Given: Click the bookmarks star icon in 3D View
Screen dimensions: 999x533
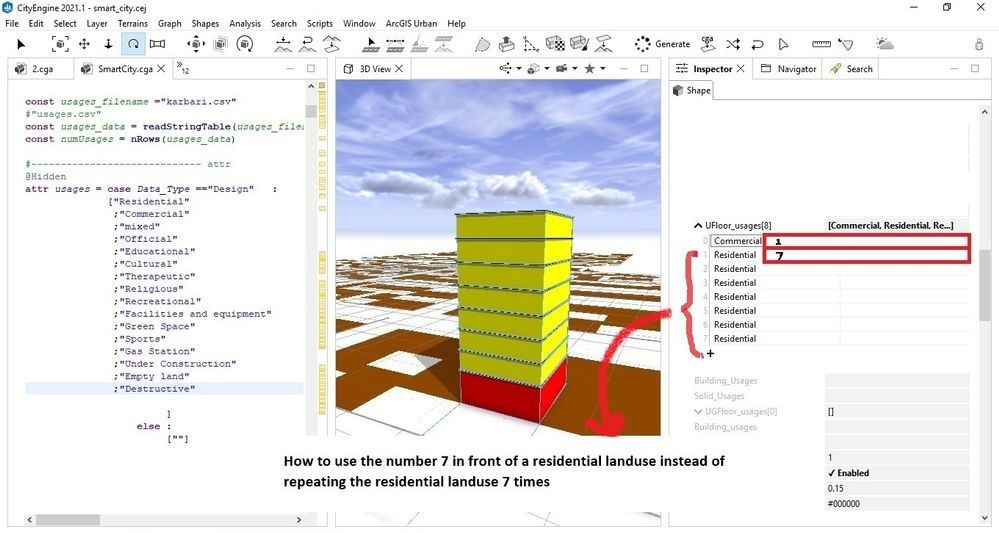Looking at the screenshot, I should 590,69.
